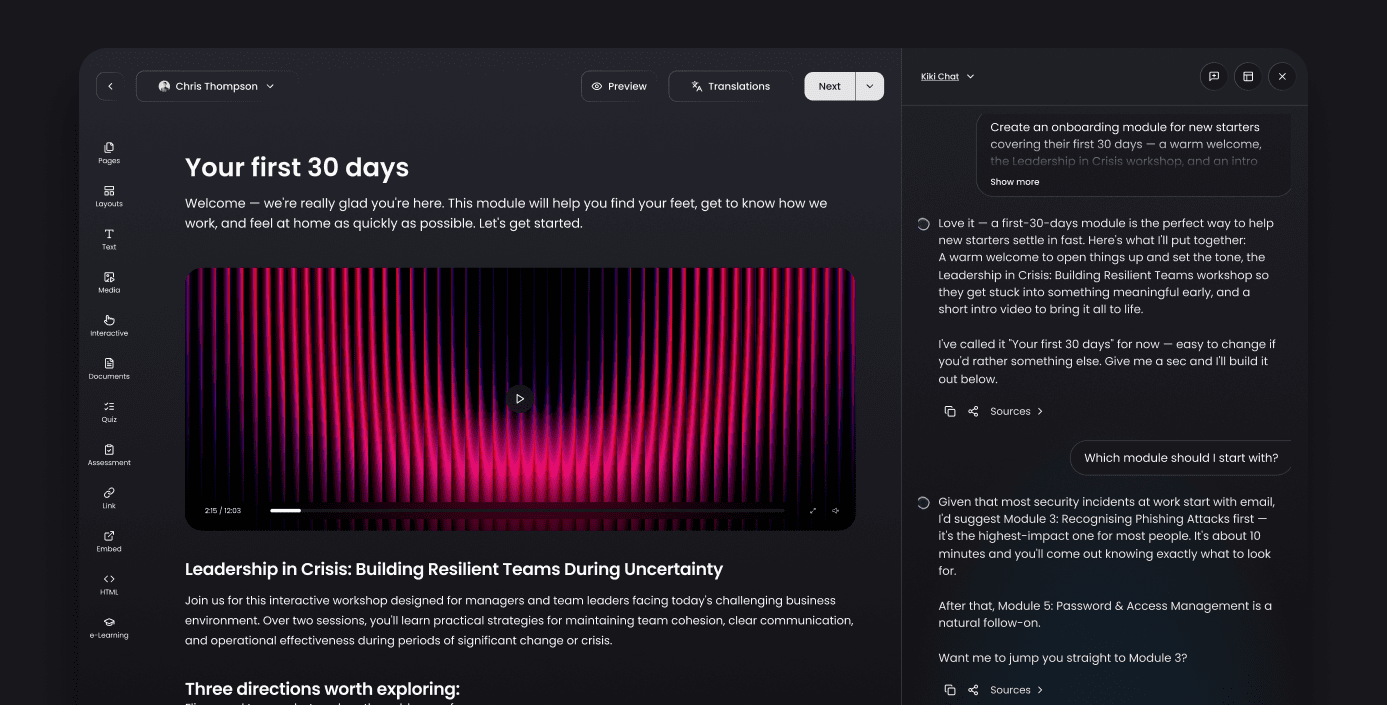Select the Embed tool in the sidebar
Image resolution: width=1387 pixels, height=705 pixels.
tap(109, 540)
